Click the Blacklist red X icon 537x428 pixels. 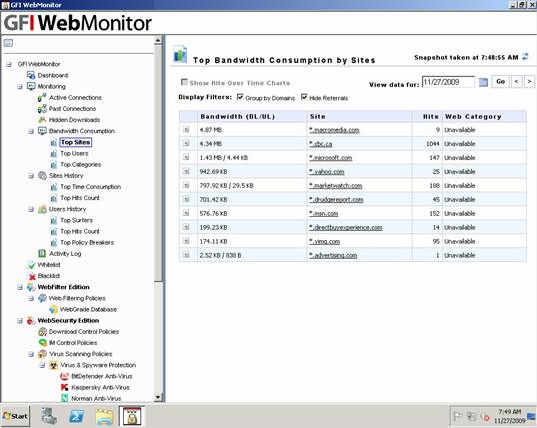pyautogui.click(x=32, y=276)
